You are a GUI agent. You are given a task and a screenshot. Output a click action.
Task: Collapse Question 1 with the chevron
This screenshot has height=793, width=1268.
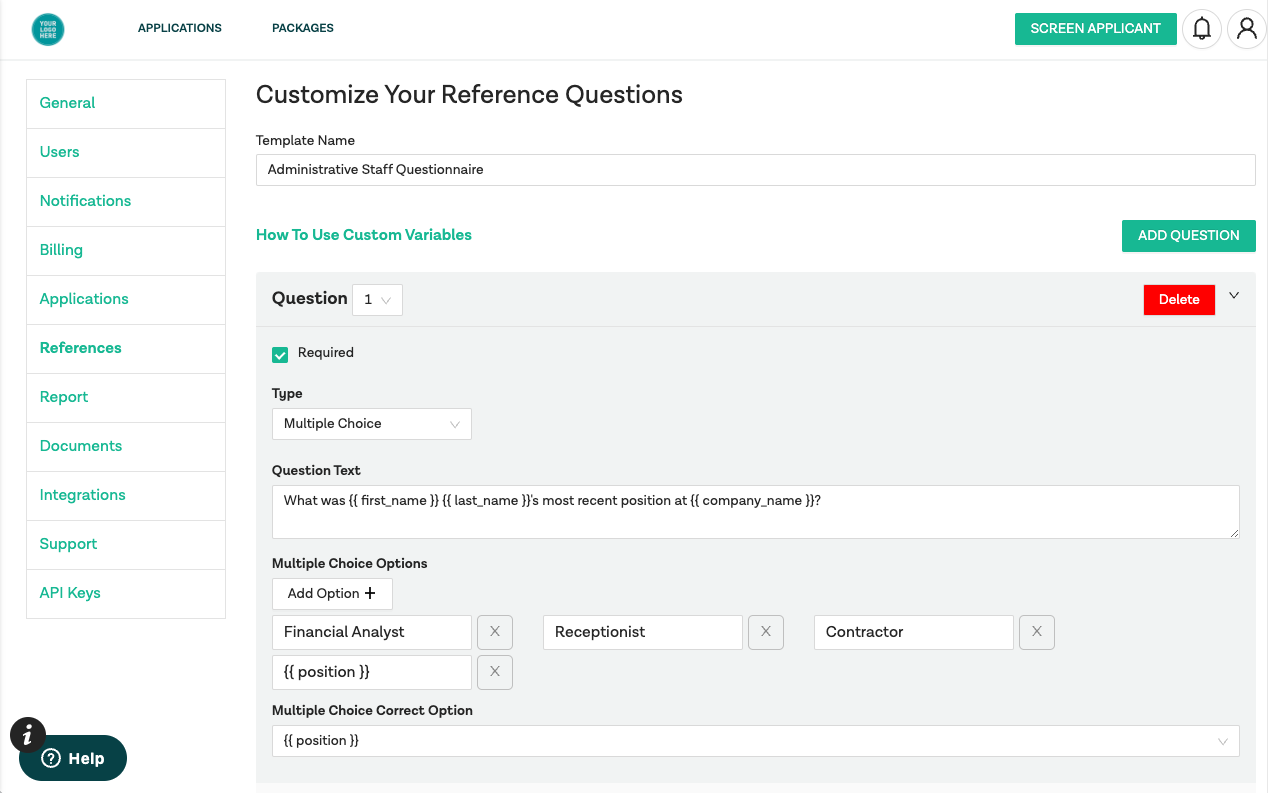click(x=1234, y=296)
